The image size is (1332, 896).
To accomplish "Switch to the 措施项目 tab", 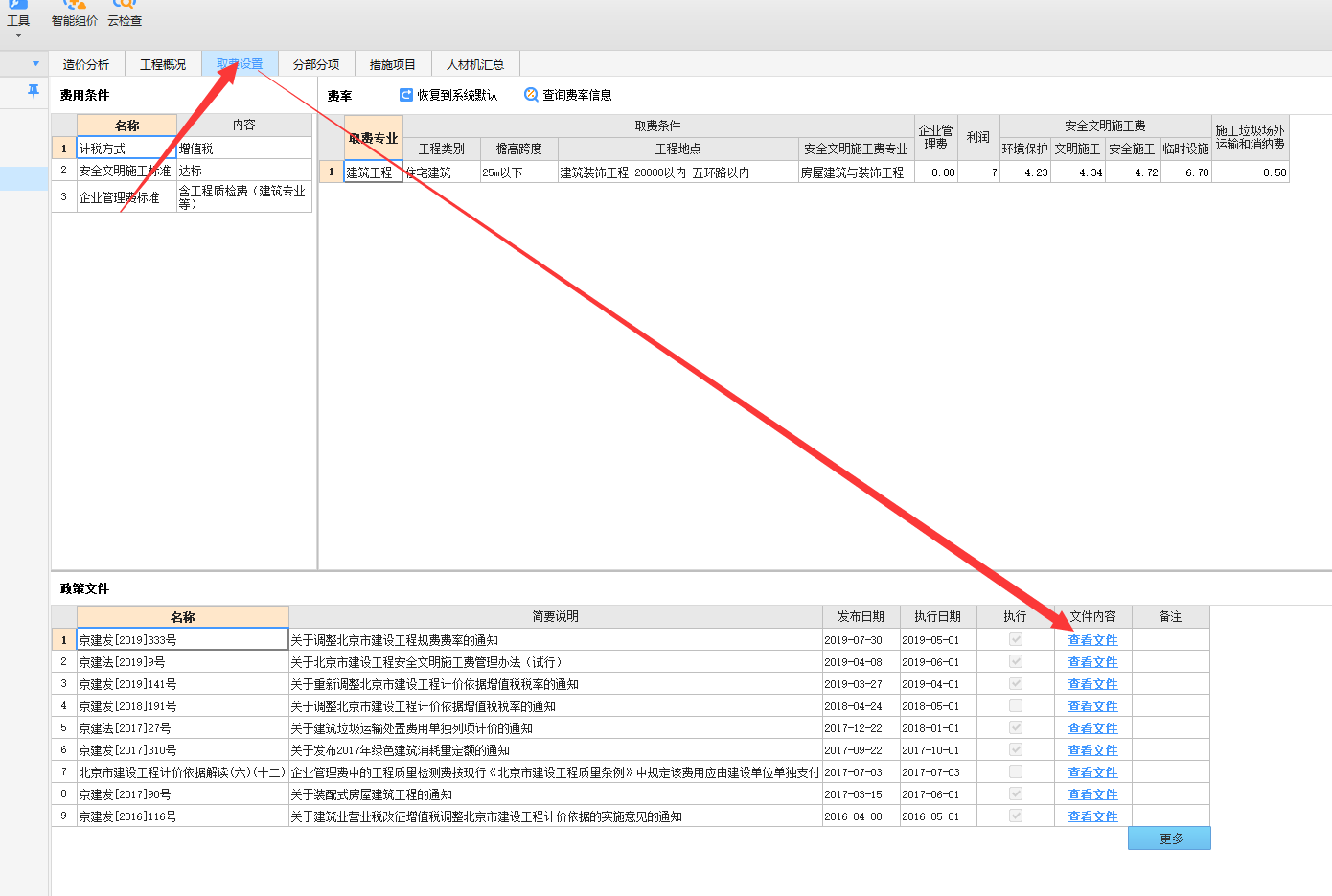I will click(x=393, y=64).
